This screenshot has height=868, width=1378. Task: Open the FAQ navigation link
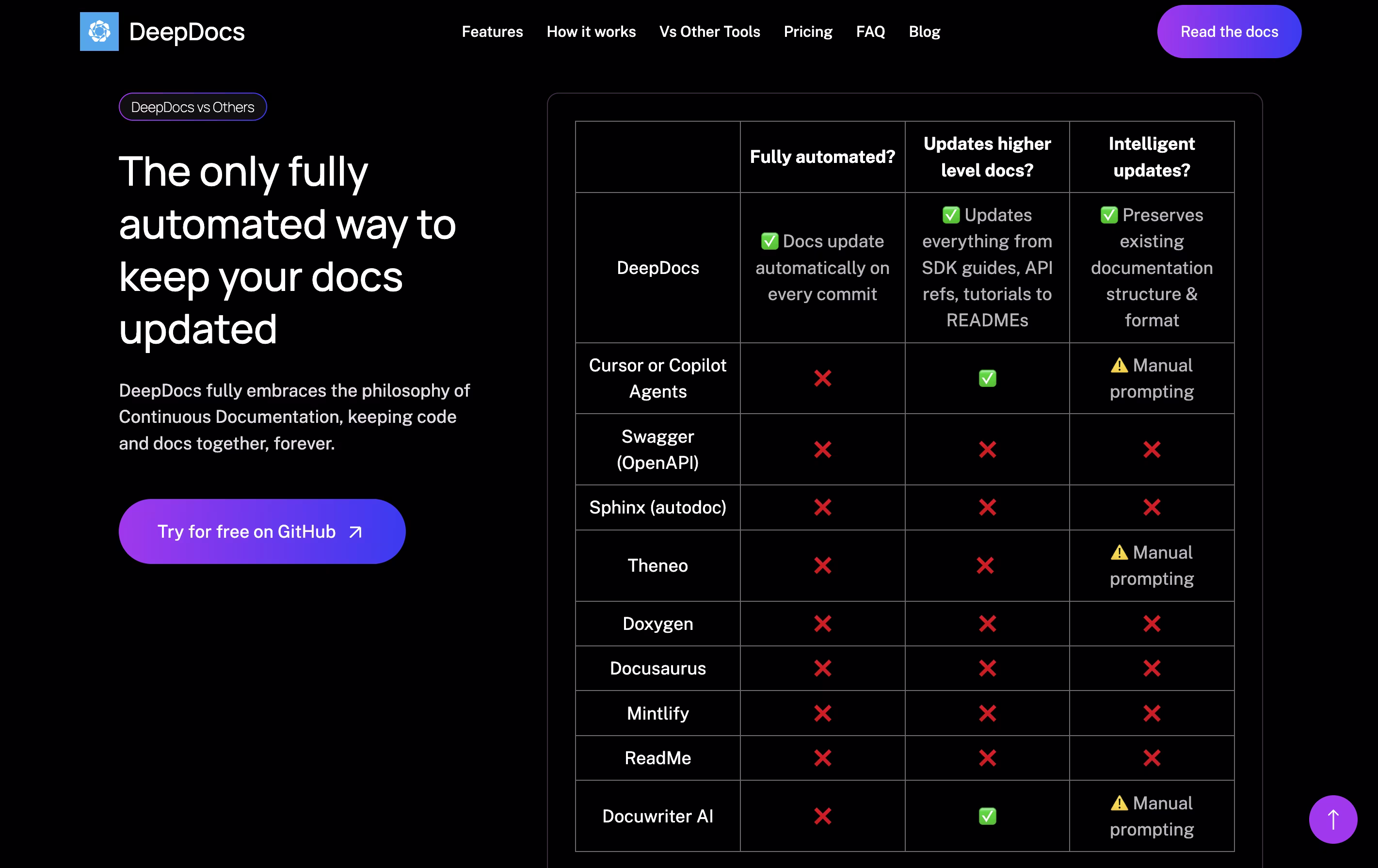(870, 32)
